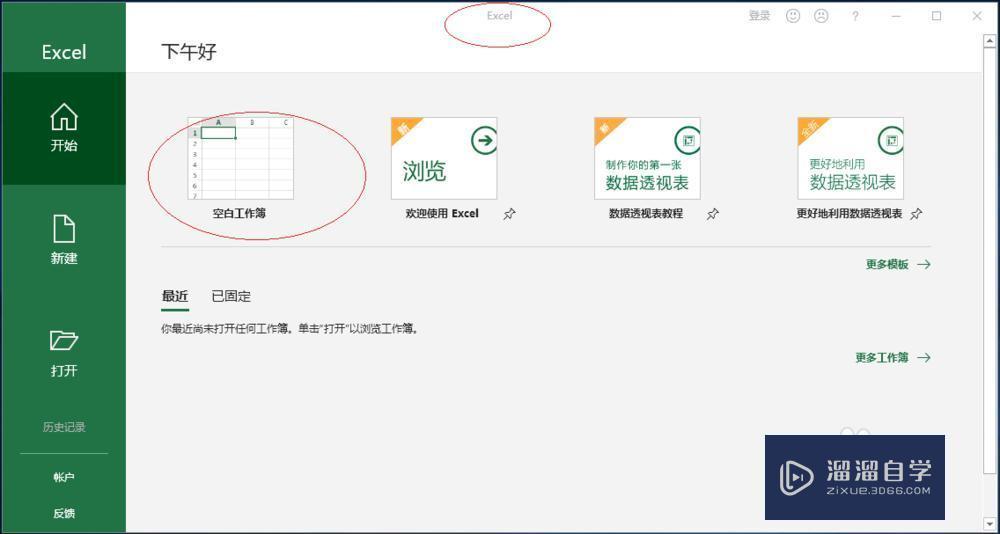The height and width of the screenshot is (534, 1000).
Task: Click the 下午好 greeting heading
Action: (189, 52)
